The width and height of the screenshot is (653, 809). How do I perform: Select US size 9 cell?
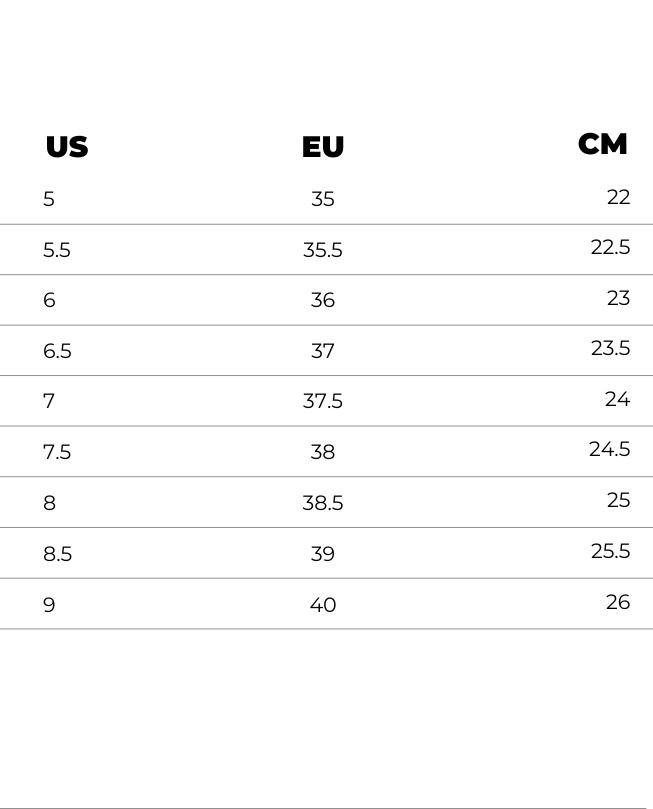tap(49, 605)
